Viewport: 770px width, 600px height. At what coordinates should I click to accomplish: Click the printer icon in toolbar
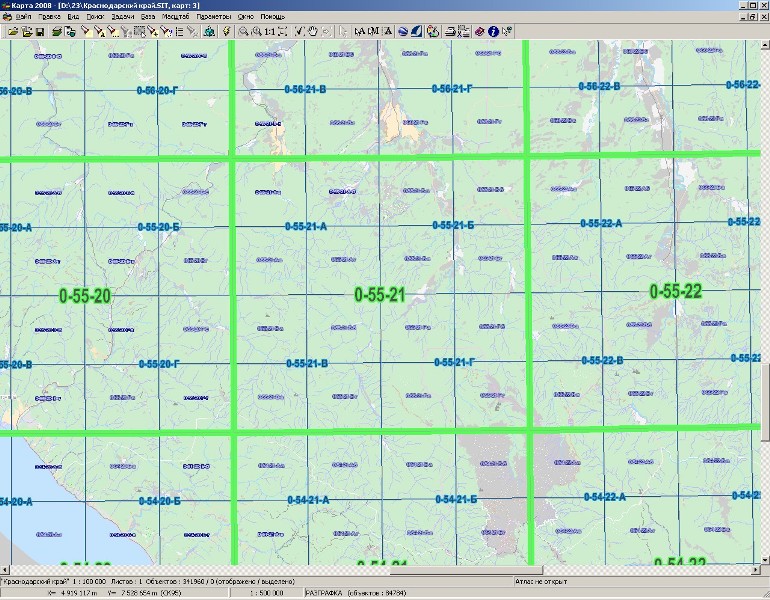(x=451, y=32)
